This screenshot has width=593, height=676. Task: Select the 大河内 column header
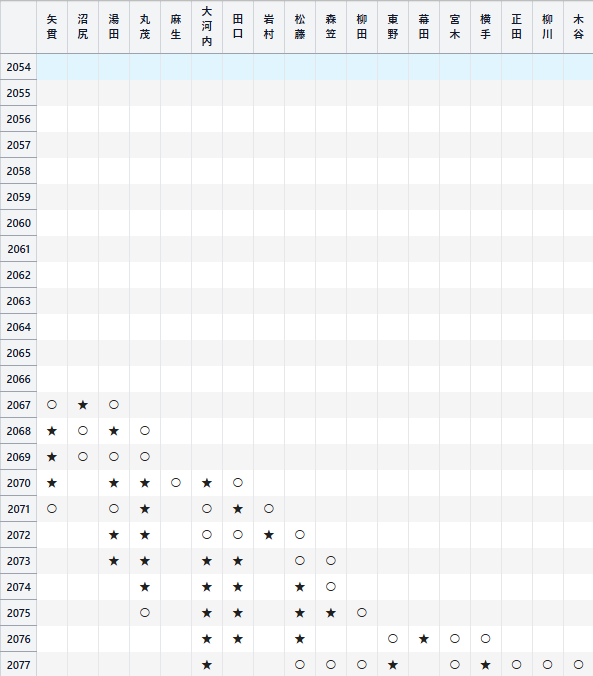(207, 27)
